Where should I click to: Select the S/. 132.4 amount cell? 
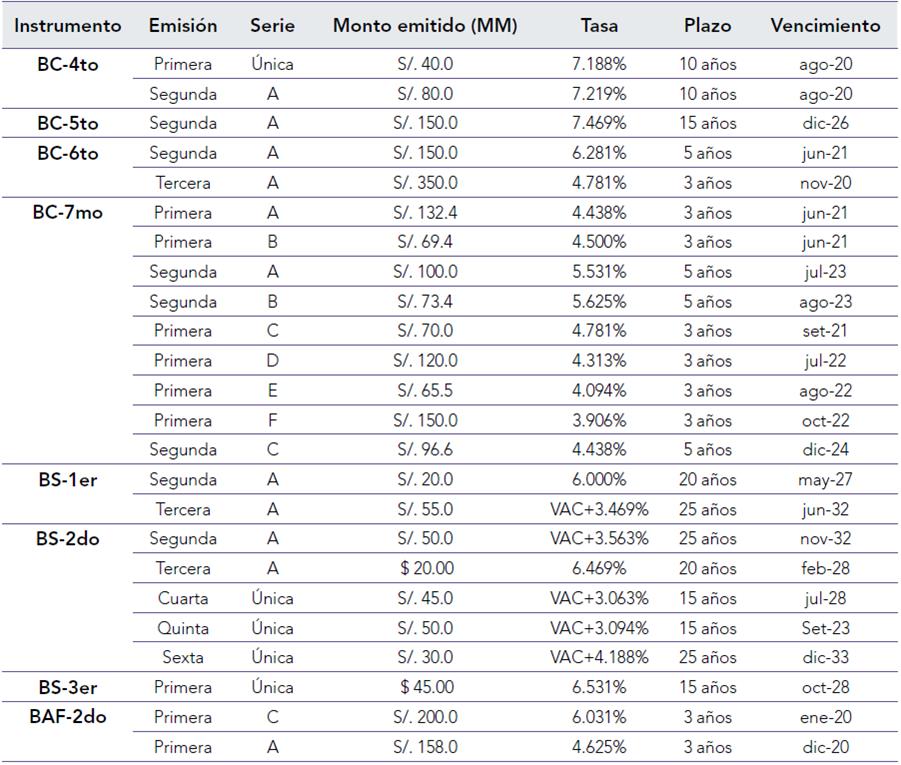[425, 213]
